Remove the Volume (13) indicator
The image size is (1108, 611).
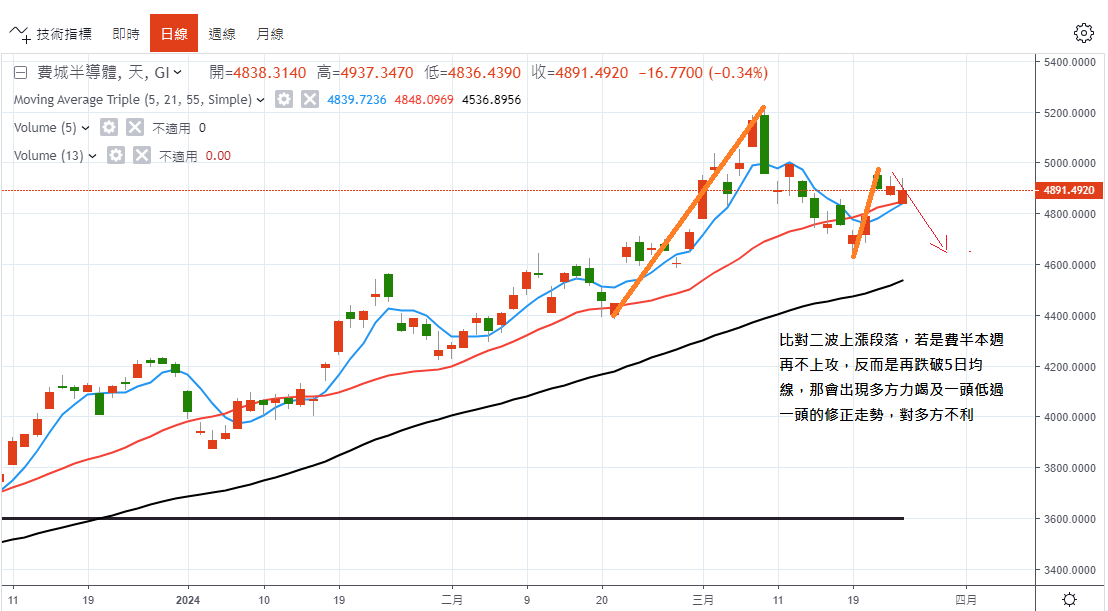pyautogui.click(x=142, y=155)
